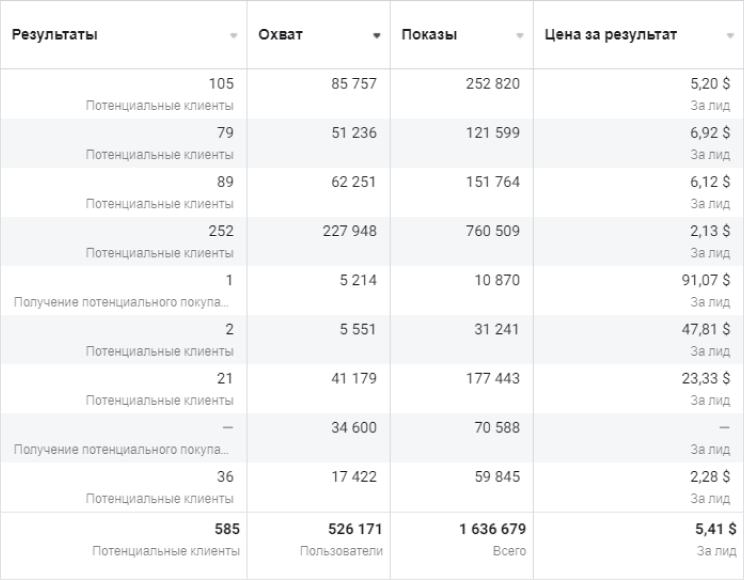Open sort arrow in Результаты column header
This screenshot has width=744, height=580.
click(233, 36)
